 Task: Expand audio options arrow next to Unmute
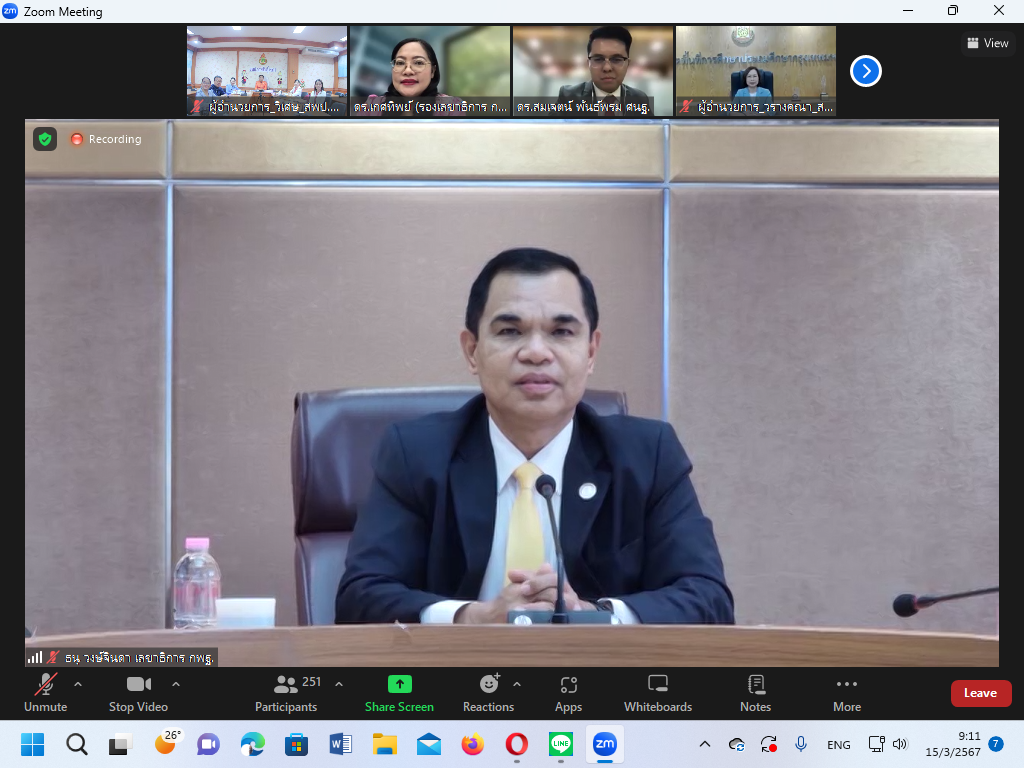pyautogui.click(x=78, y=684)
